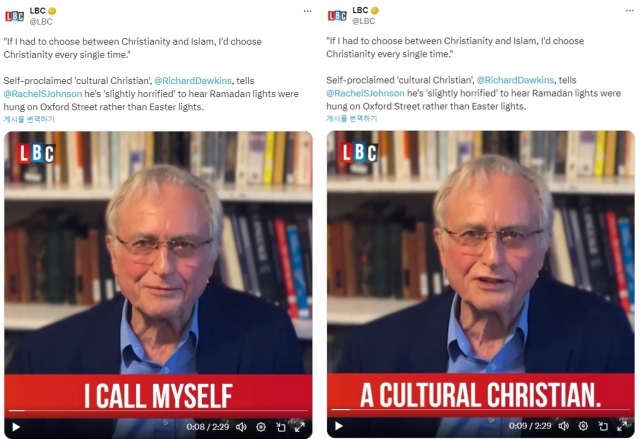Open LBC profile avatar on left post
Viewport: 640px width, 439px height.
(14, 16)
